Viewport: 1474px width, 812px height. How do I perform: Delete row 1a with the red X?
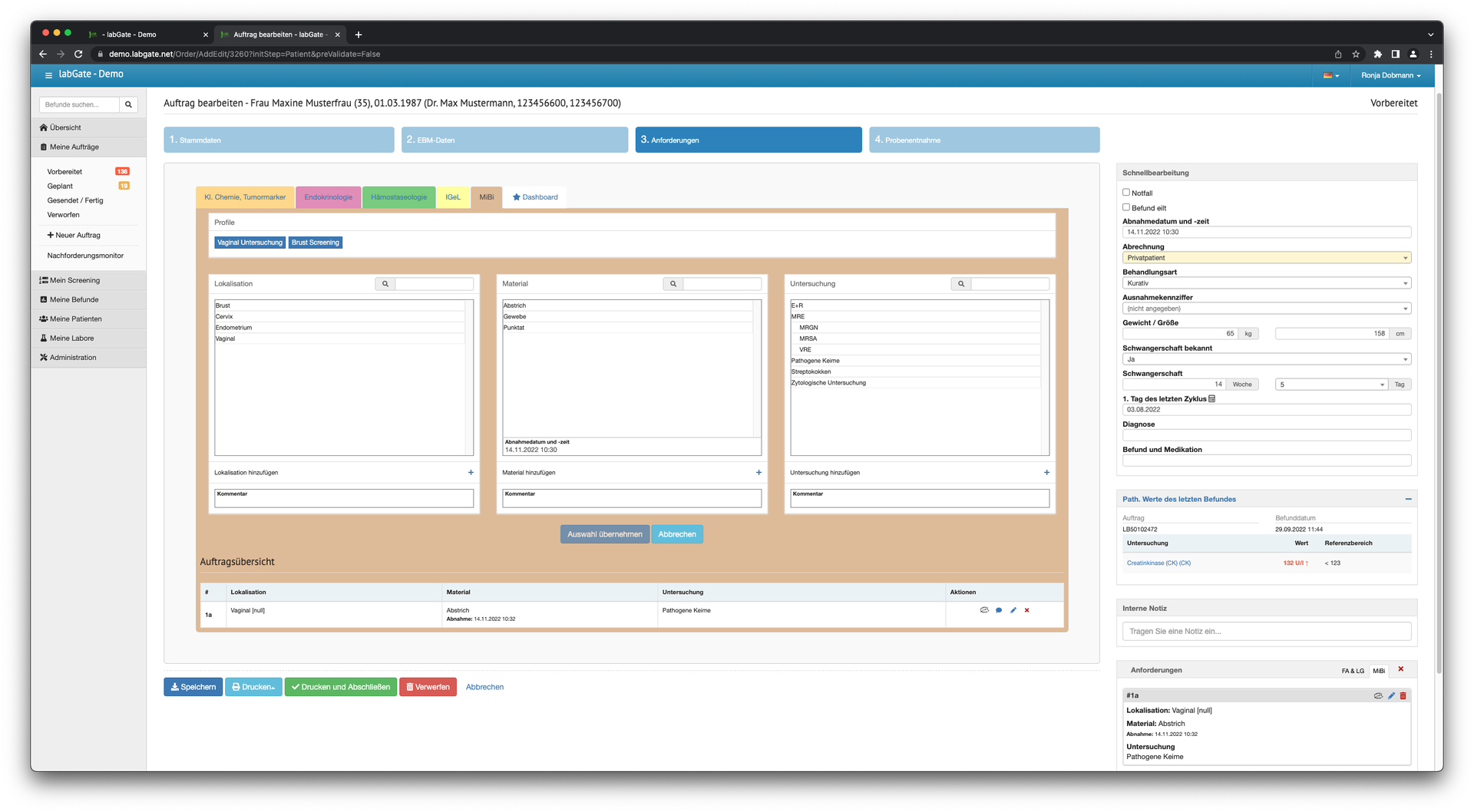[1027, 610]
